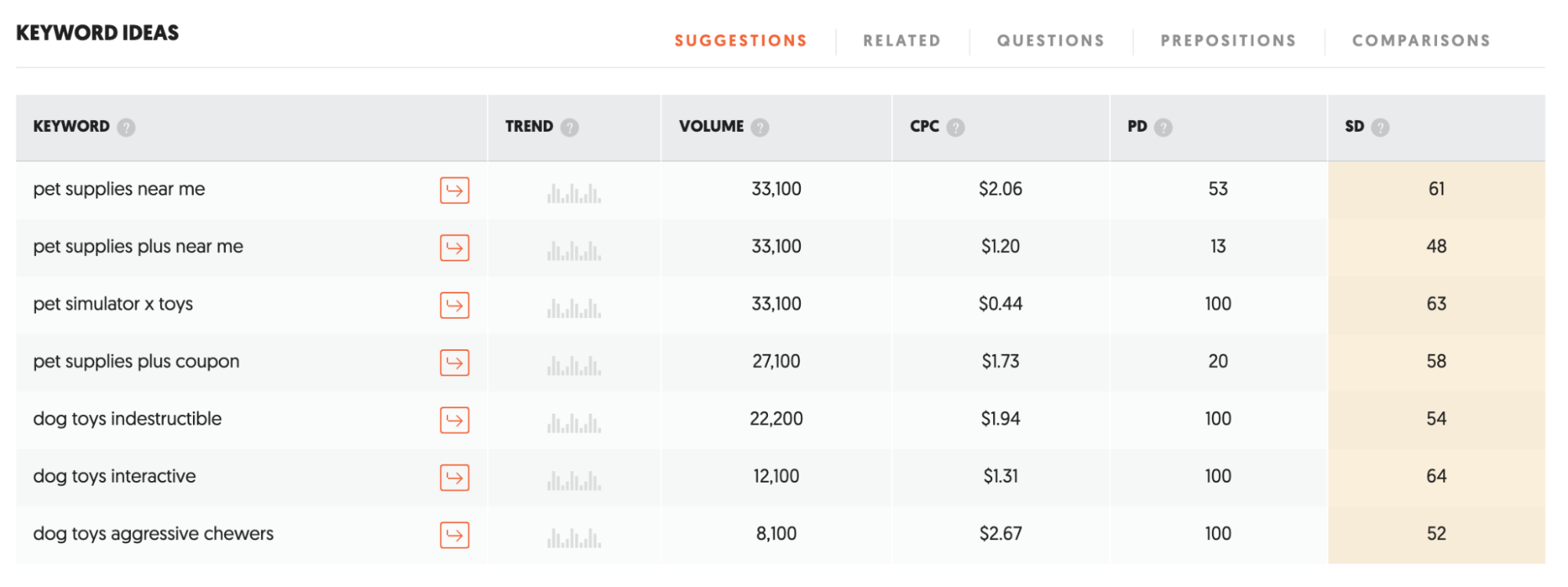Click help icon beside TREND header

pos(570,127)
